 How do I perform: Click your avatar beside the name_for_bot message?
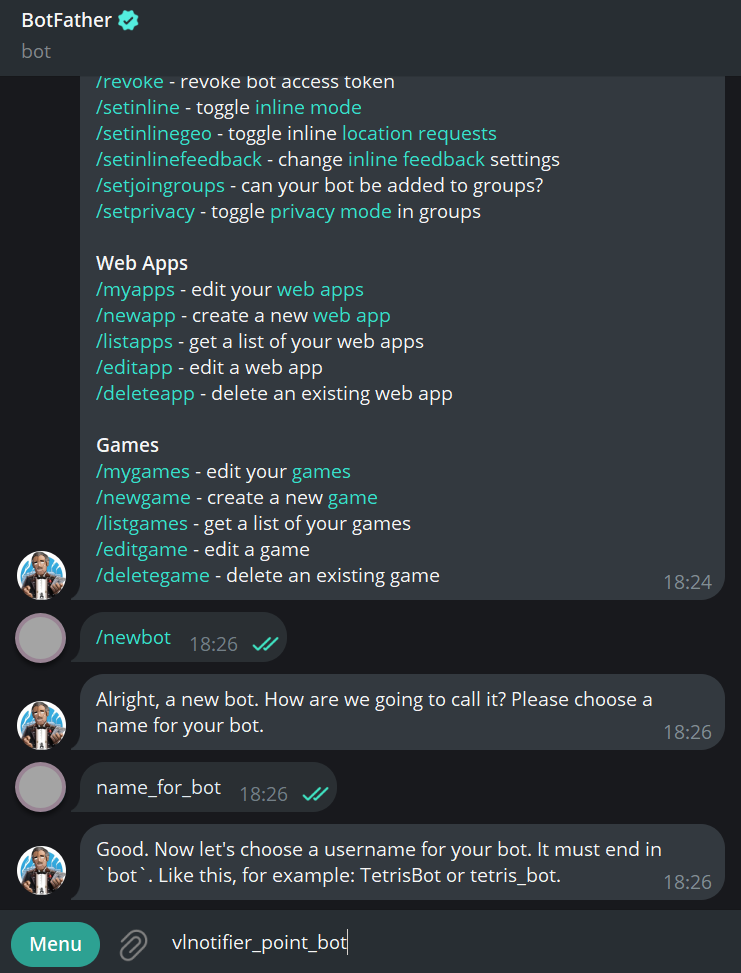pos(41,787)
